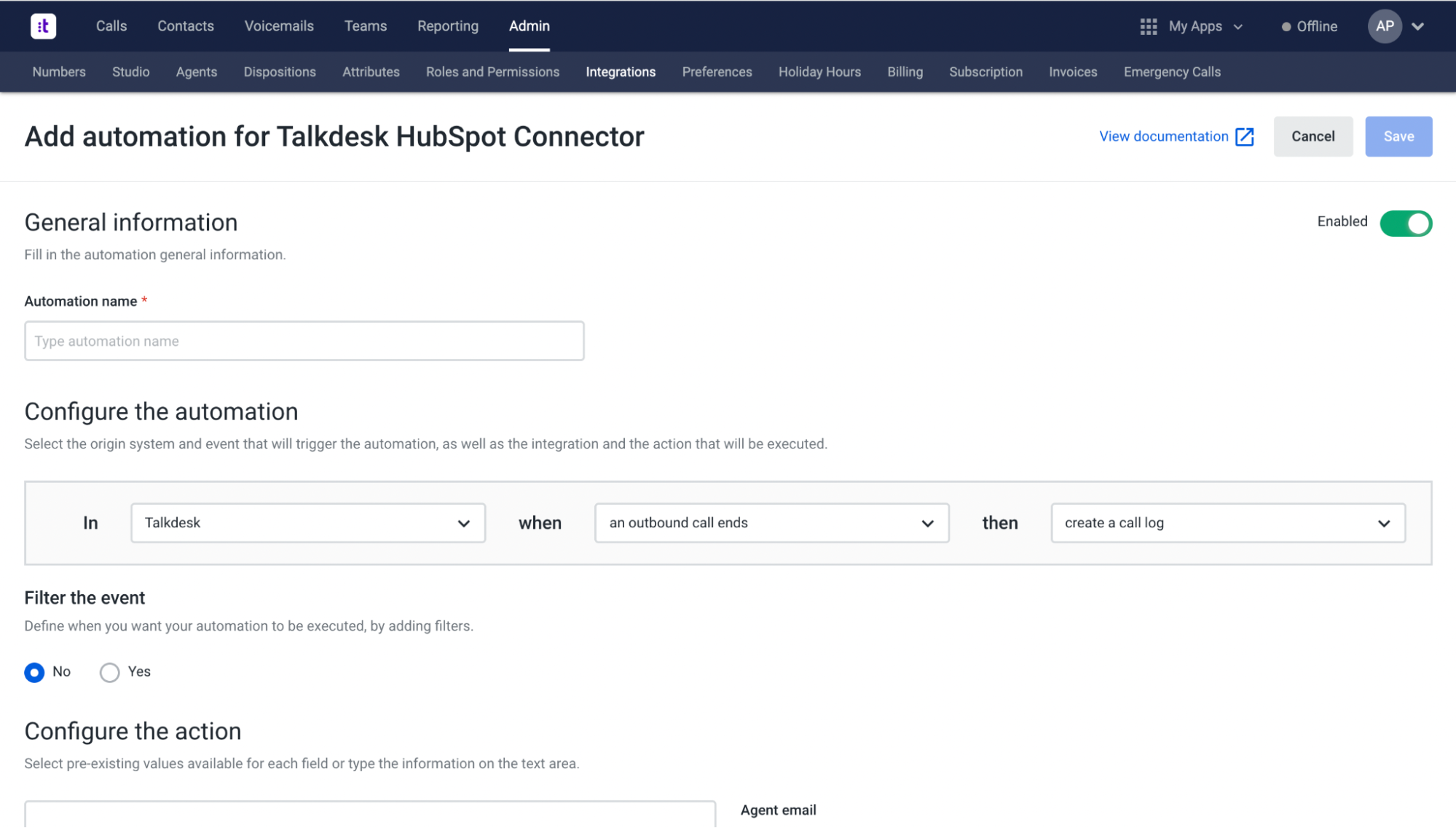The image size is (1456, 828).
Task: Open the Attributes section
Action: 371,72
